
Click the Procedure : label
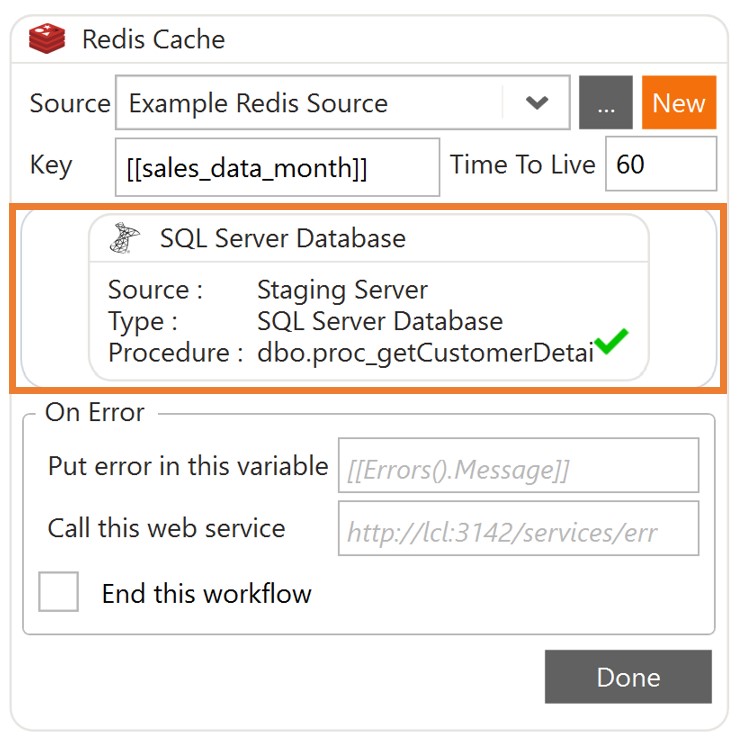pos(175,353)
